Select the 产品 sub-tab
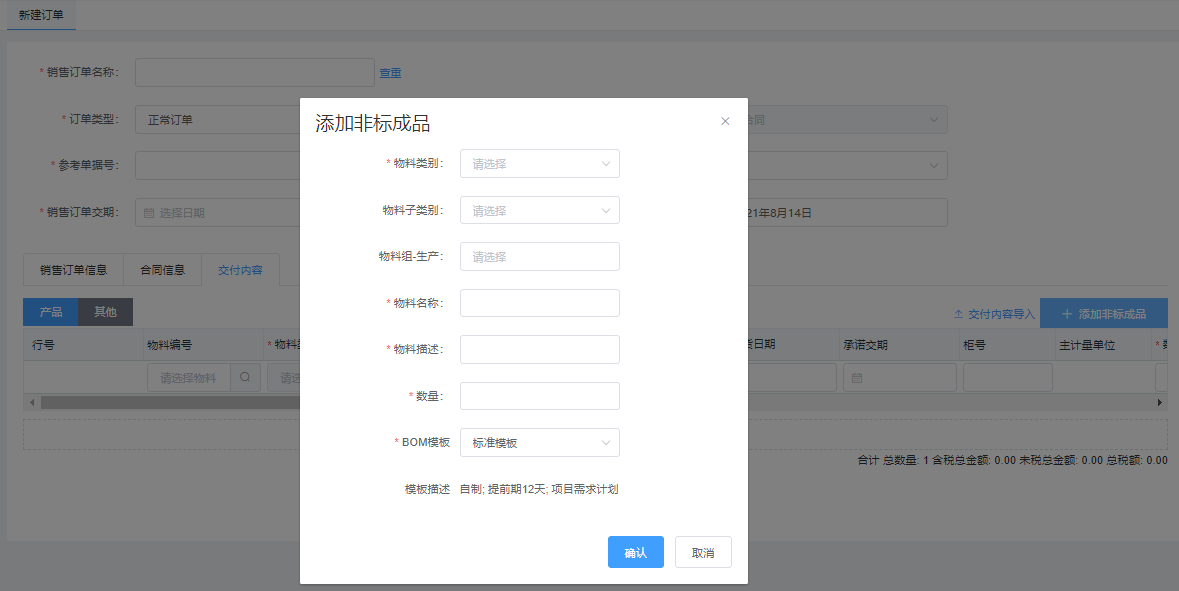Image resolution: width=1179 pixels, height=591 pixels. (x=50, y=312)
